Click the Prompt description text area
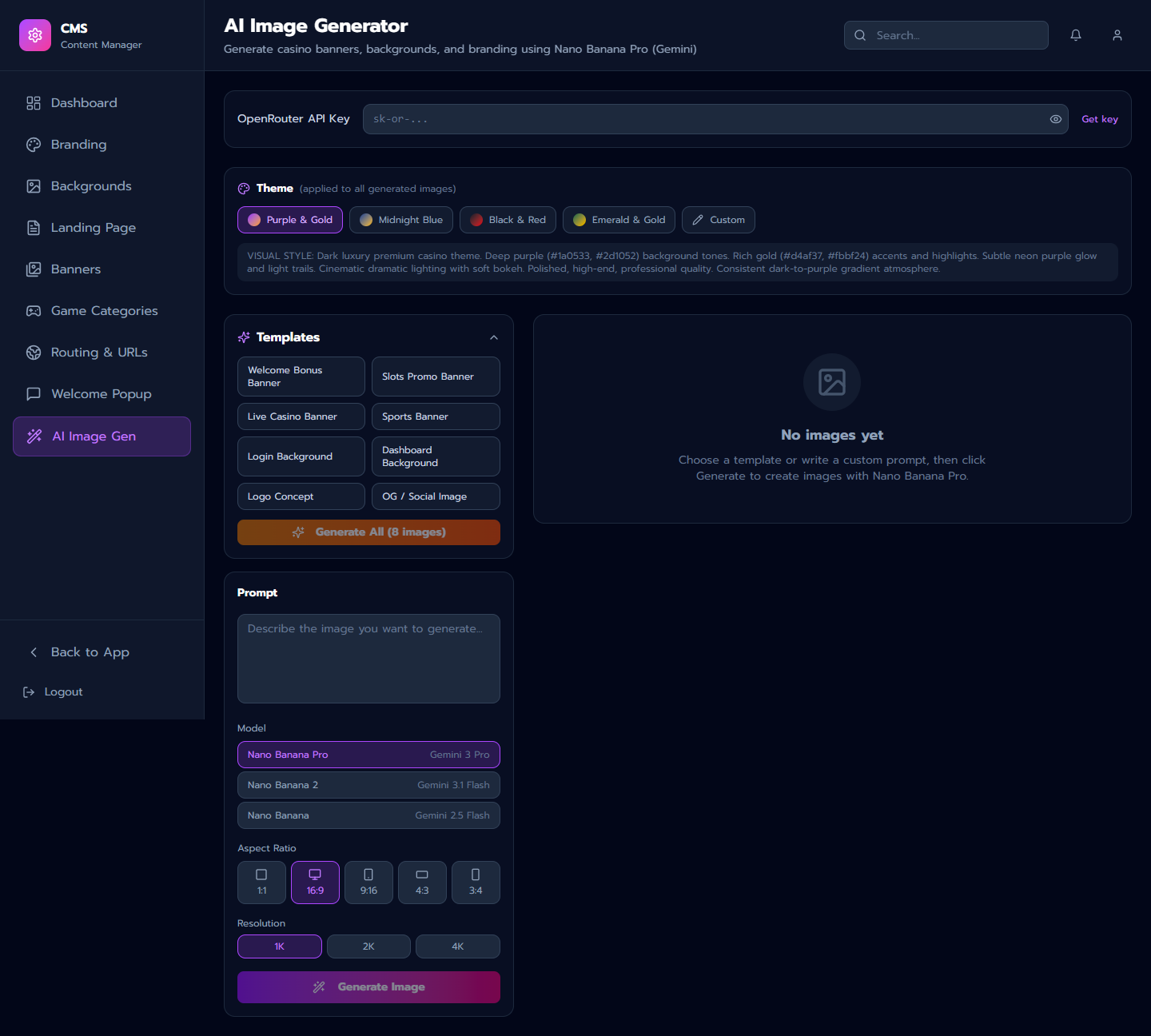Viewport: 1151px width, 1036px height. [x=368, y=659]
